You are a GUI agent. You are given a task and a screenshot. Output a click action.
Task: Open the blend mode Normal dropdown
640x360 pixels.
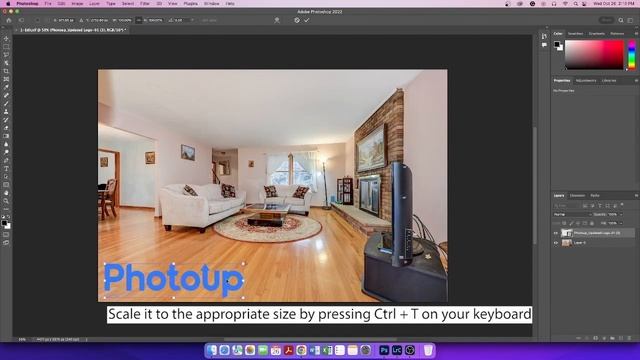[x=571, y=214]
